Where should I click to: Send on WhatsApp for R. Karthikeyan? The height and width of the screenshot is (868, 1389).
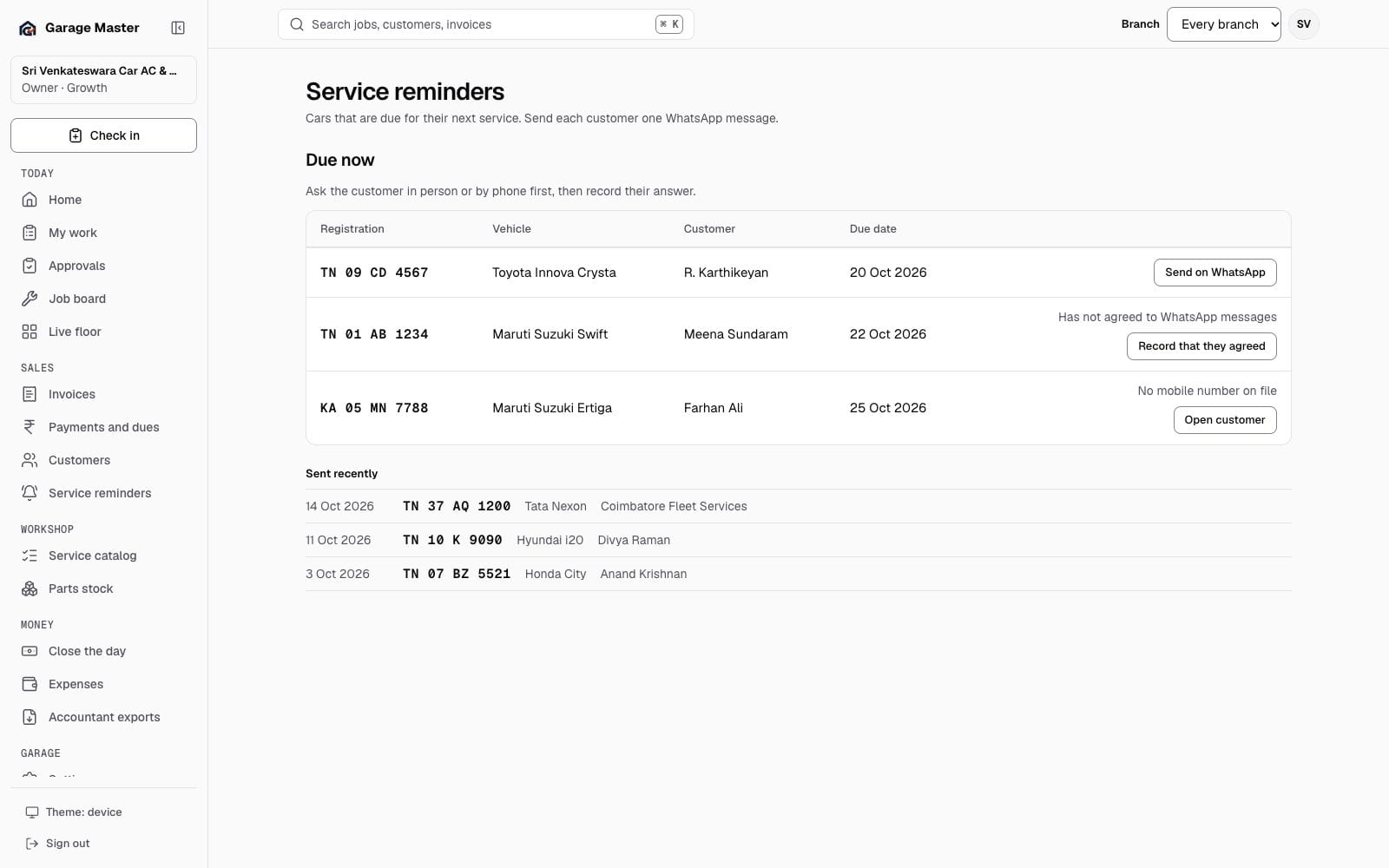[x=1215, y=273]
